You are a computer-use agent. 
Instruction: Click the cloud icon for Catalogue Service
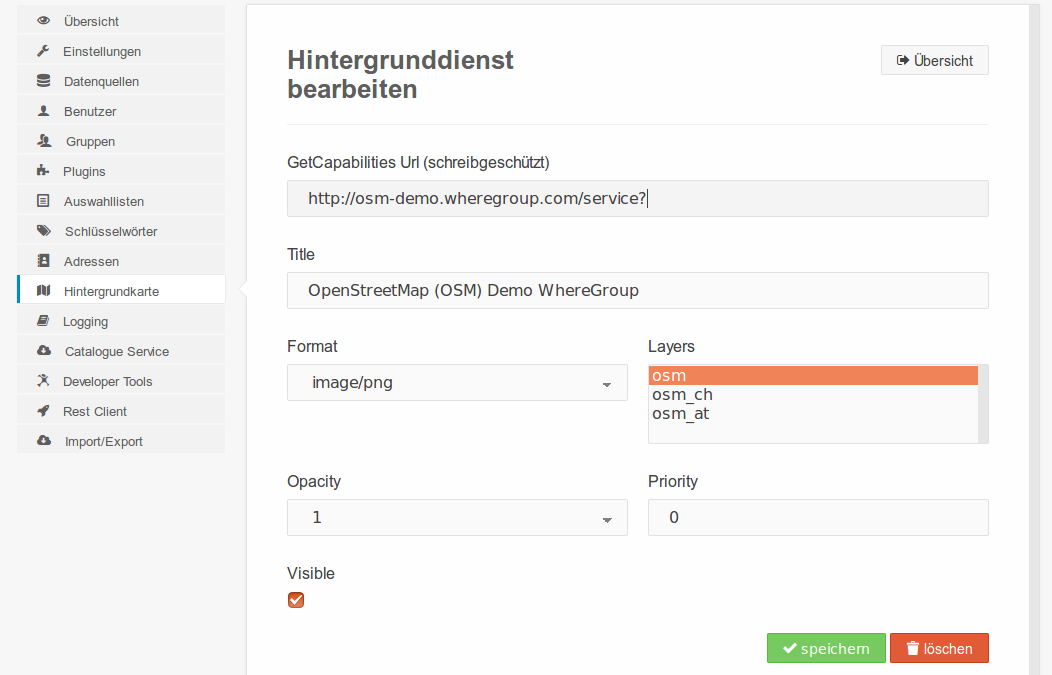tap(44, 350)
